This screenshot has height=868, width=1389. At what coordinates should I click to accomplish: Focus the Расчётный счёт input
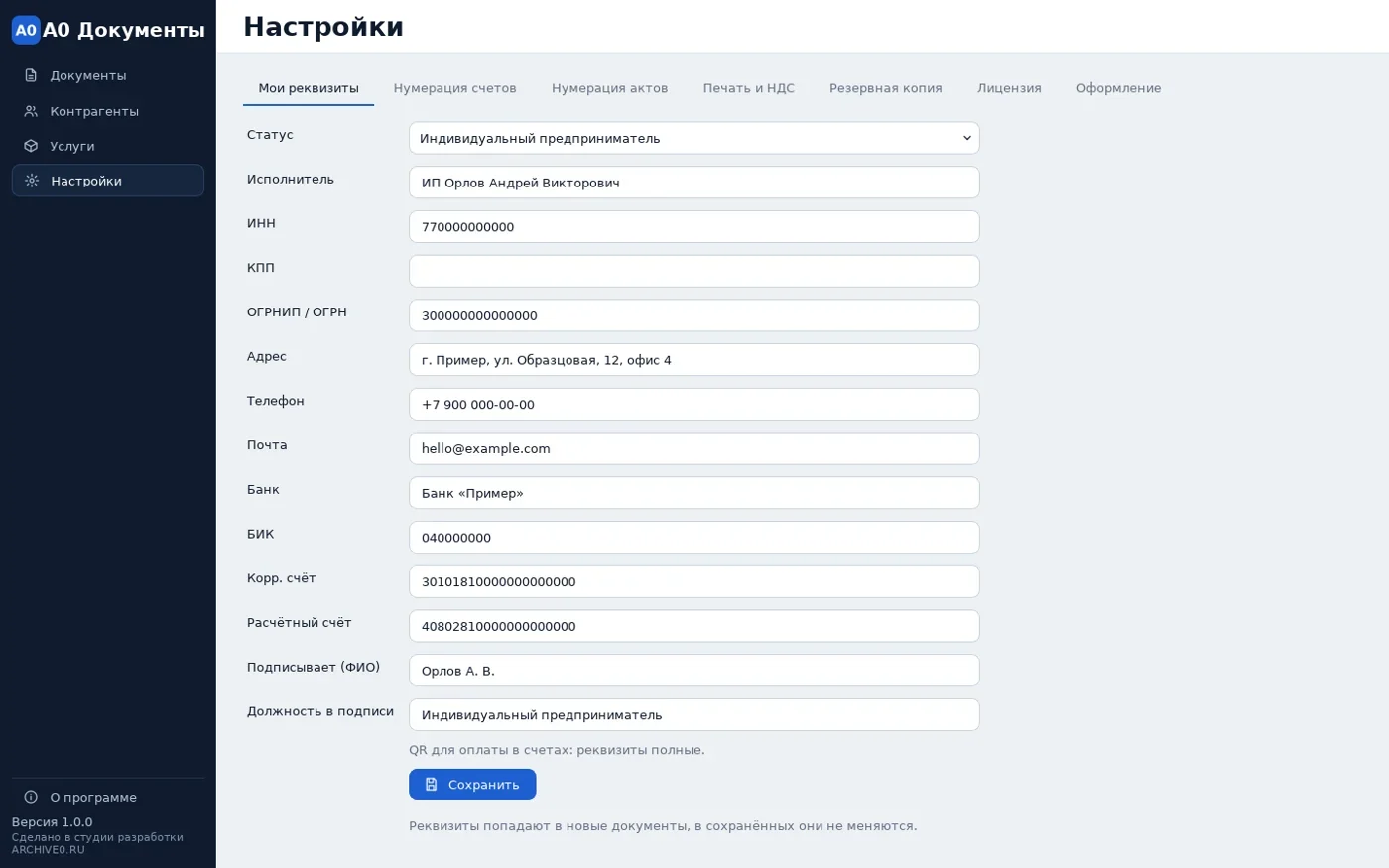tap(694, 626)
